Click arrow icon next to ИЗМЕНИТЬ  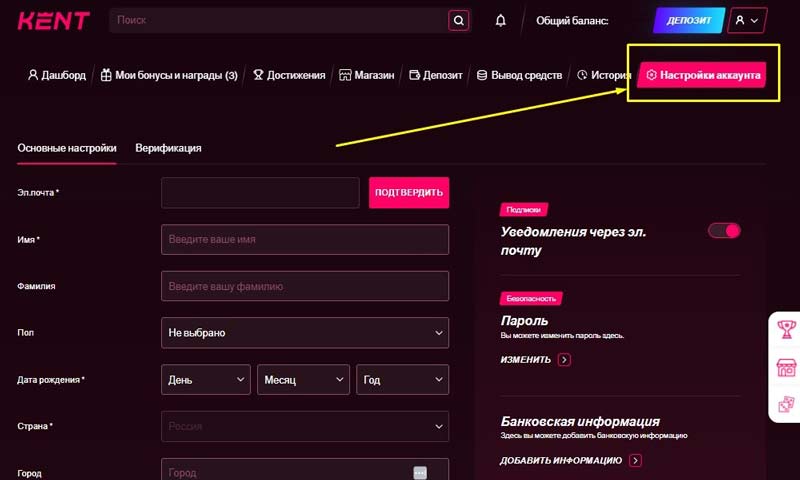(x=565, y=360)
